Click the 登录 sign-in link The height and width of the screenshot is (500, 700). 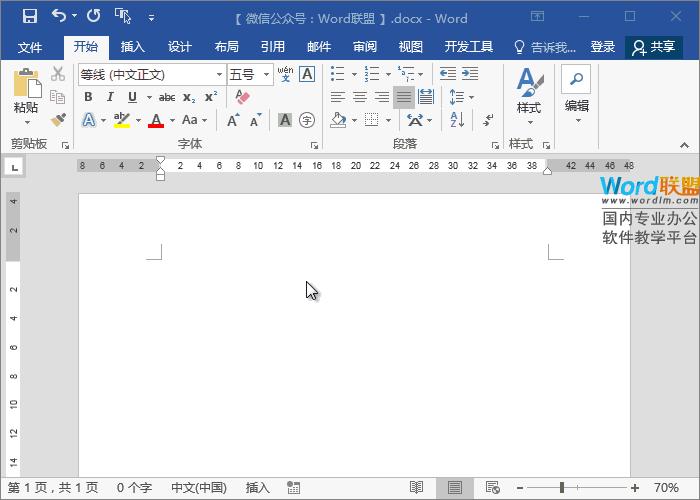pos(603,47)
